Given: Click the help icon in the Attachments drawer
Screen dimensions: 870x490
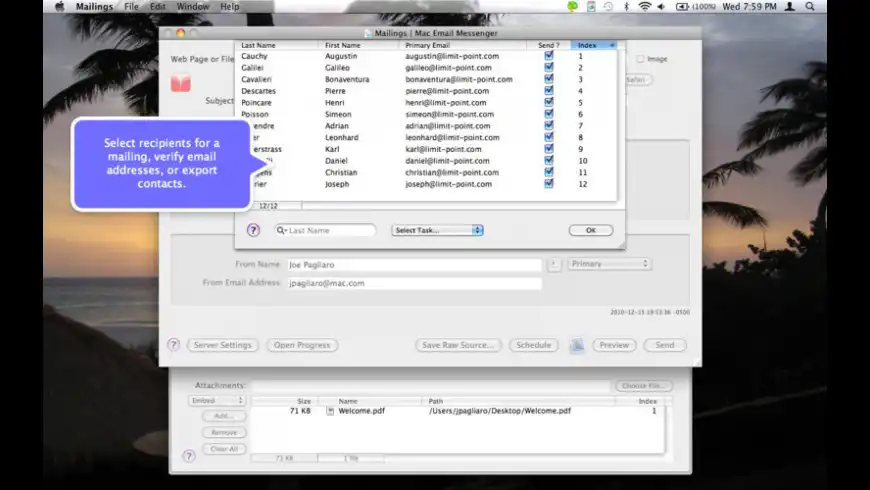Looking at the screenshot, I should point(189,456).
